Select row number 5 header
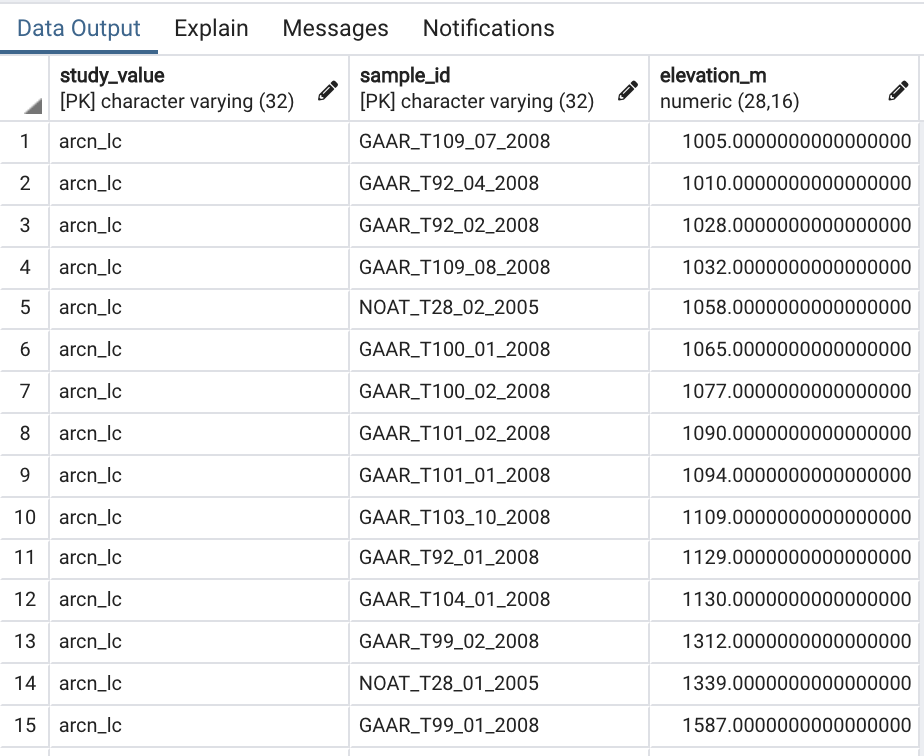Screen dimensions: 924x756 pyautogui.click(x=25, y=307)
